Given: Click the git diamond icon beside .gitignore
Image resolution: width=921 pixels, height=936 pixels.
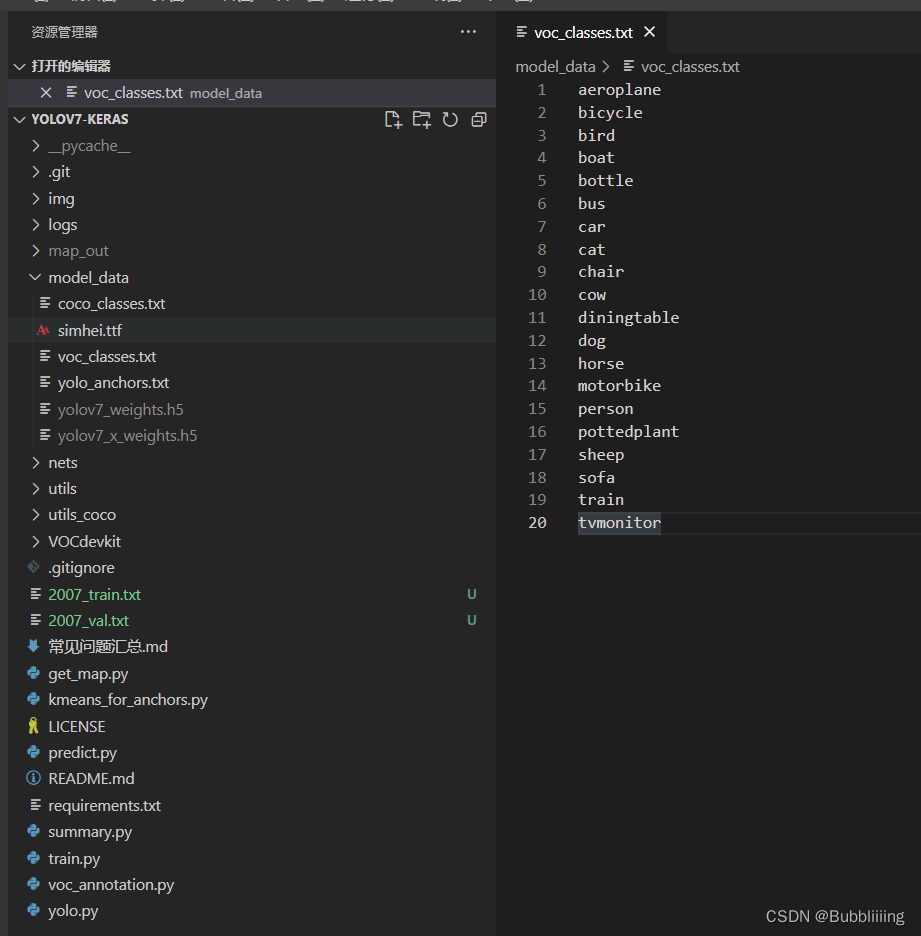Looking at the screenshot, I should (x=33, y=566).
